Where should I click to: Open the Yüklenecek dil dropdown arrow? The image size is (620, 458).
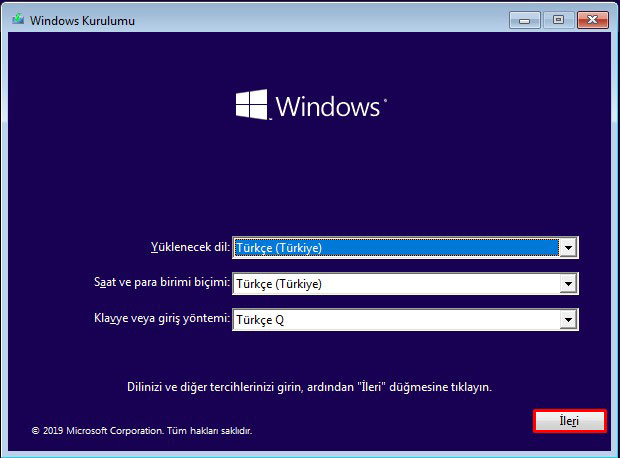(568, 248)
